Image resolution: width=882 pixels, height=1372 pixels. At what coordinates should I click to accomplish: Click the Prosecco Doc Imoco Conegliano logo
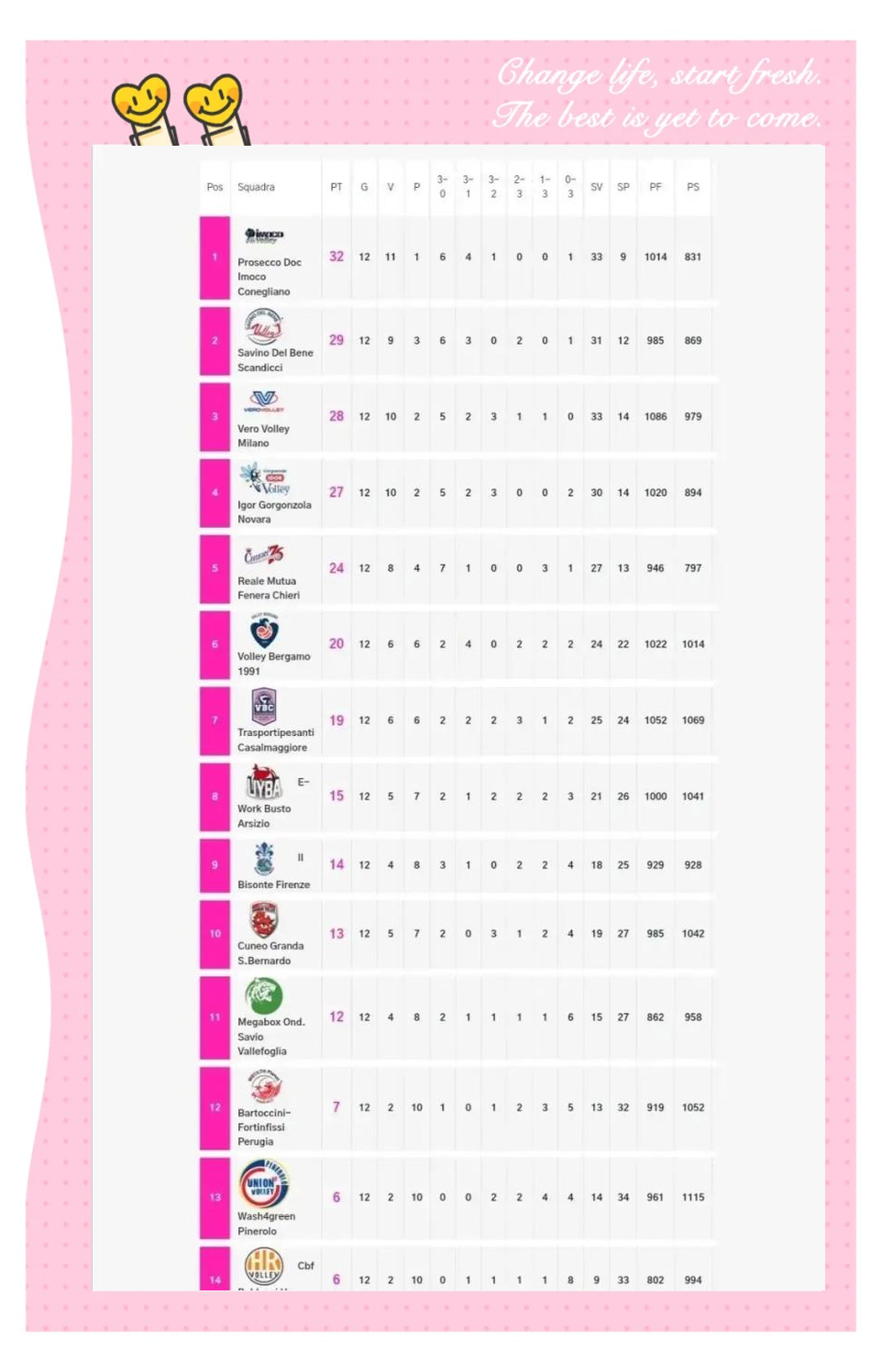click(x=264, y=236)
